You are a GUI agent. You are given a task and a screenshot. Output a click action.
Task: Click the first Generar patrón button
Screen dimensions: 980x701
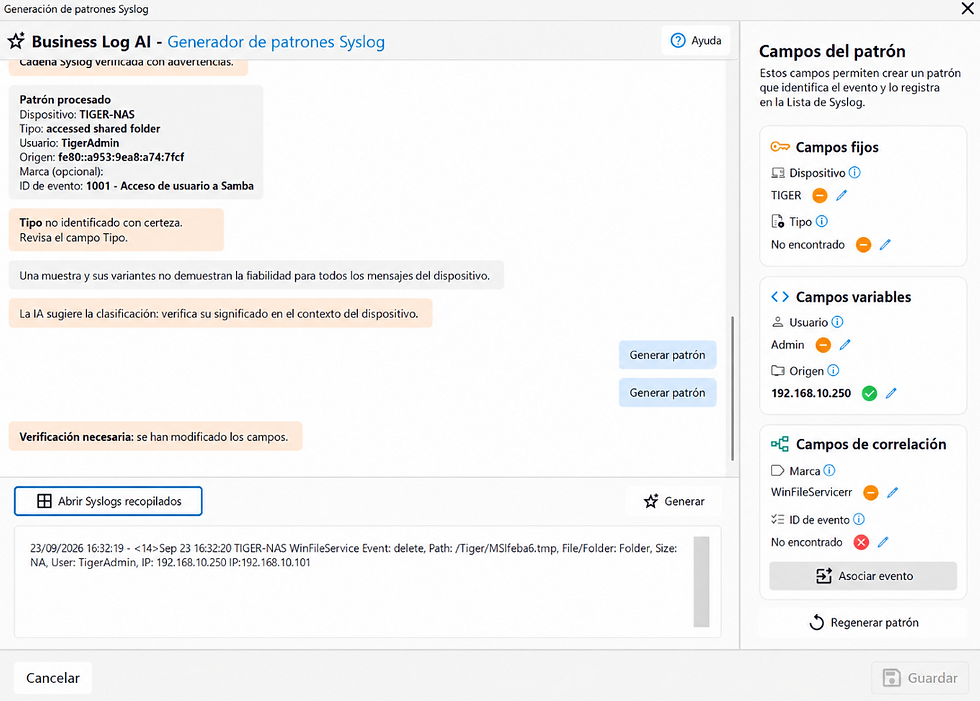[668, 355]
